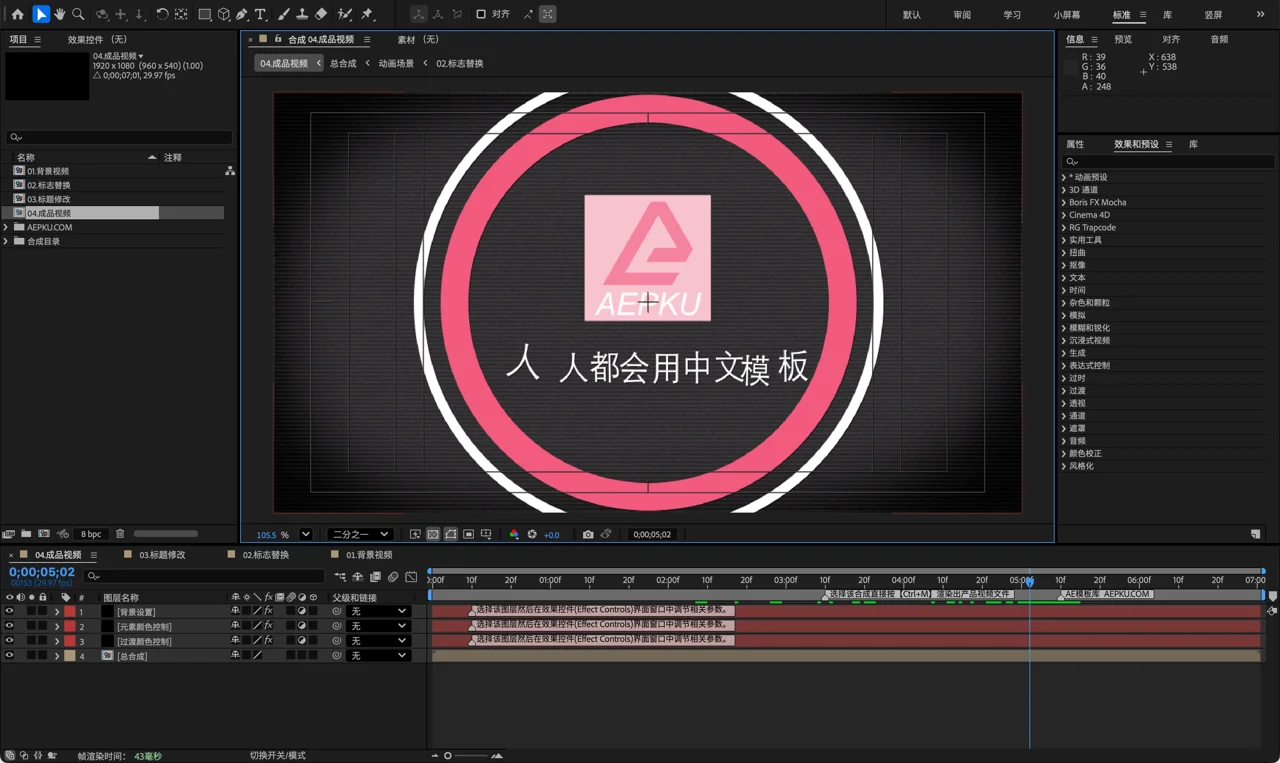Toggle visibility of 总合成 layer
The image size is (1280, 763).
[9, 656]
